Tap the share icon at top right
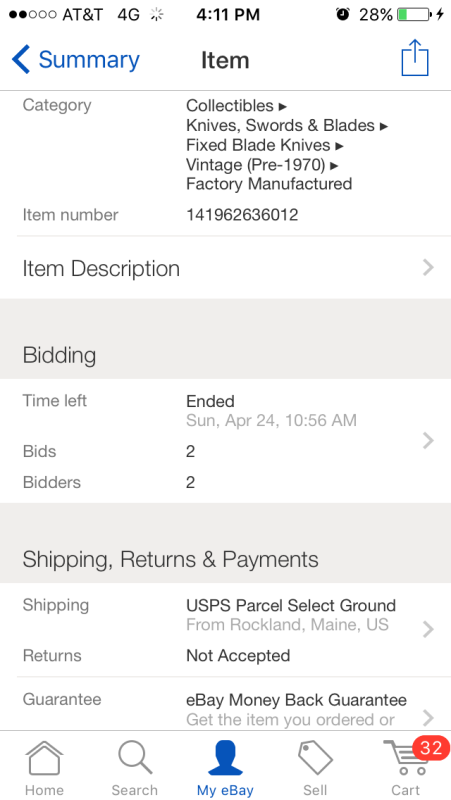This screenshot has width=451, height=800. click(x=415, y=58)
